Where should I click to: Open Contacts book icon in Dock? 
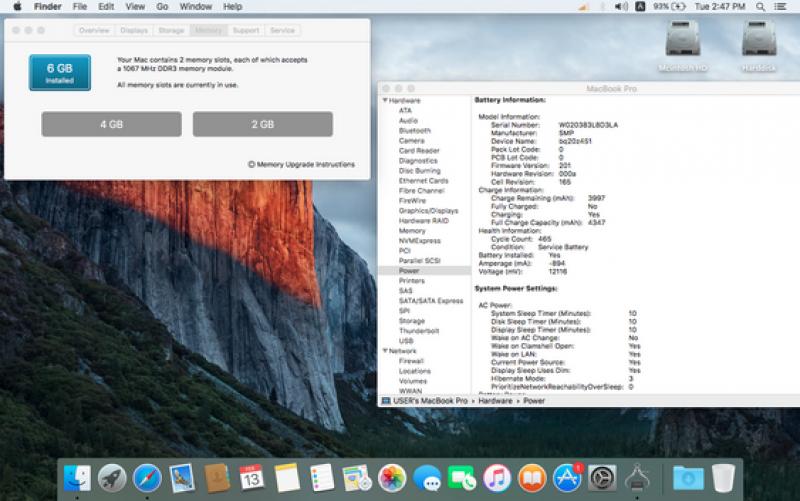point(217,478)
